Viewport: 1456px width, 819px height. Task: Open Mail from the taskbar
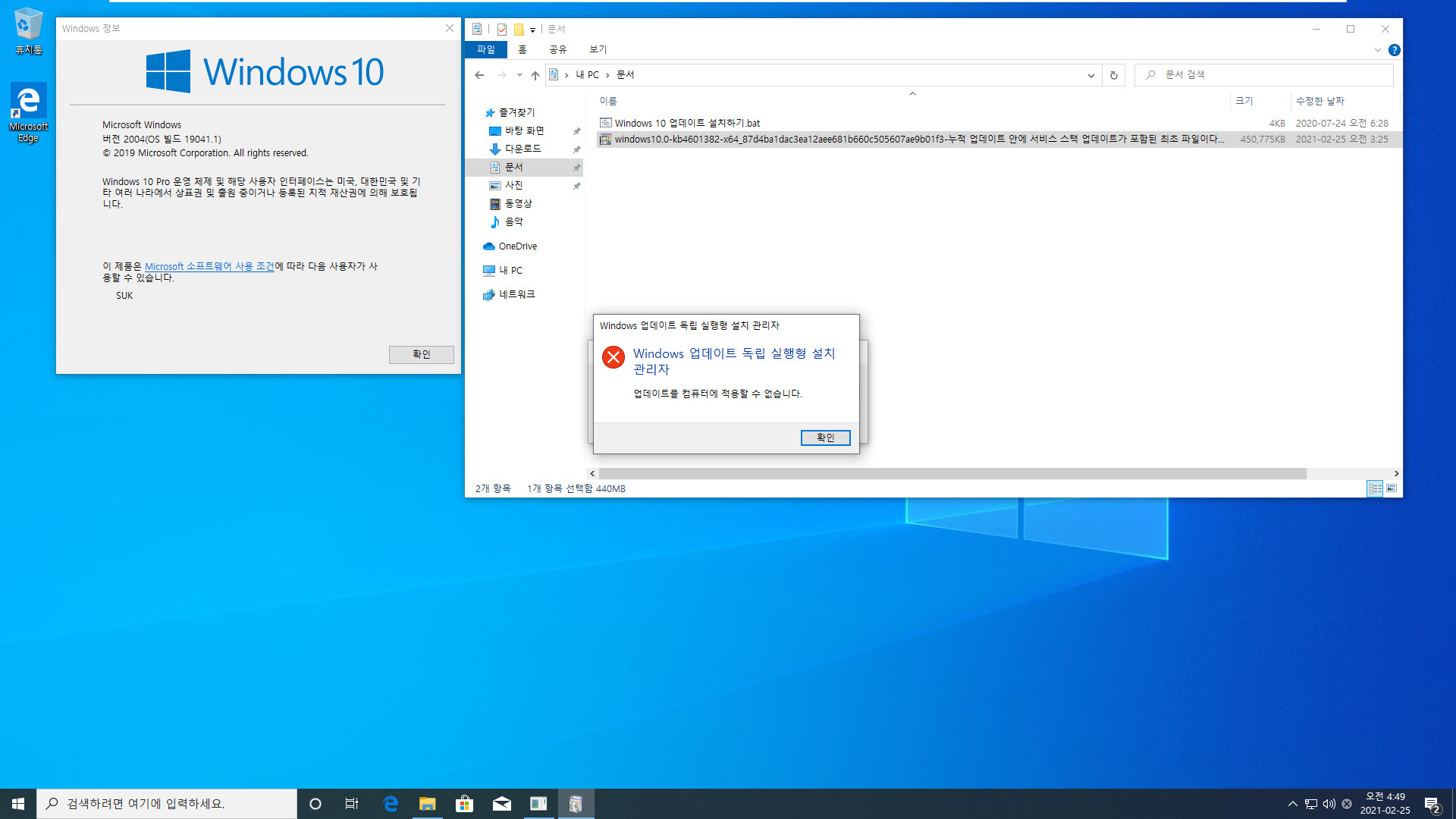[x=501, y=804]
